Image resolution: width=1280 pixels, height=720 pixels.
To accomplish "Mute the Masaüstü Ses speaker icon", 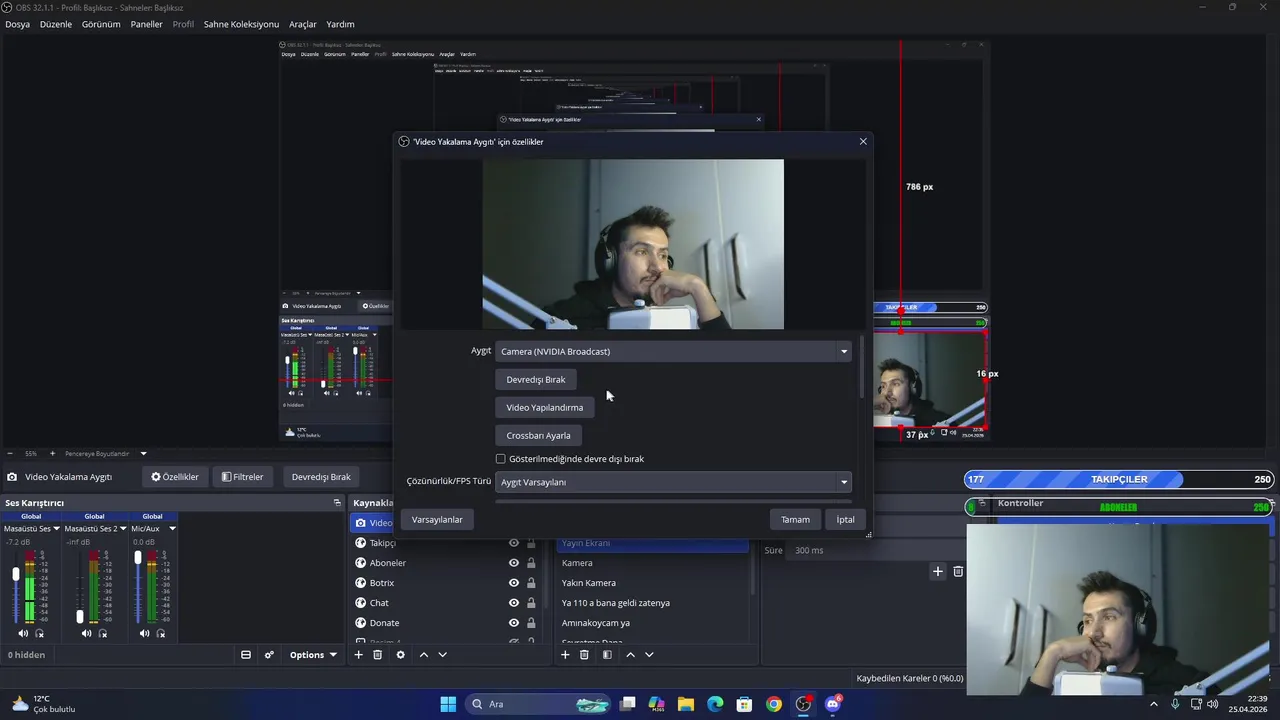I will click(23, 633).
